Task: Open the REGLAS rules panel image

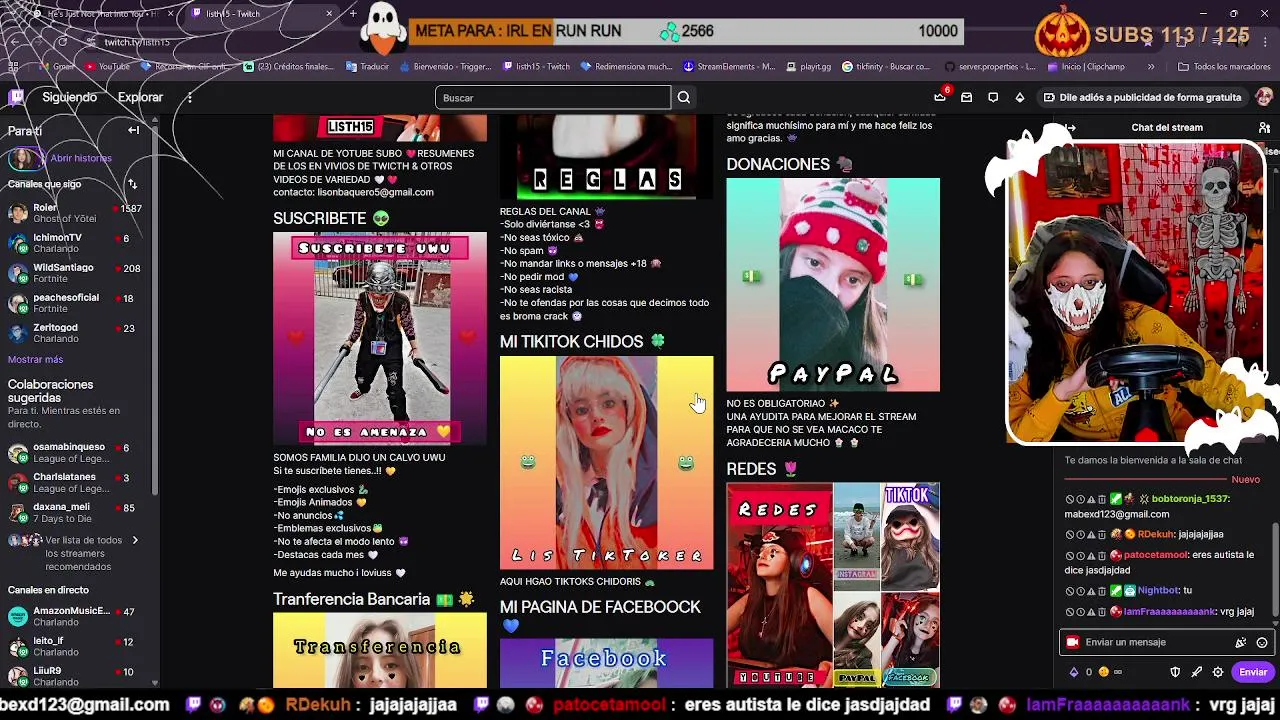Action: click(x=607, y=157)
